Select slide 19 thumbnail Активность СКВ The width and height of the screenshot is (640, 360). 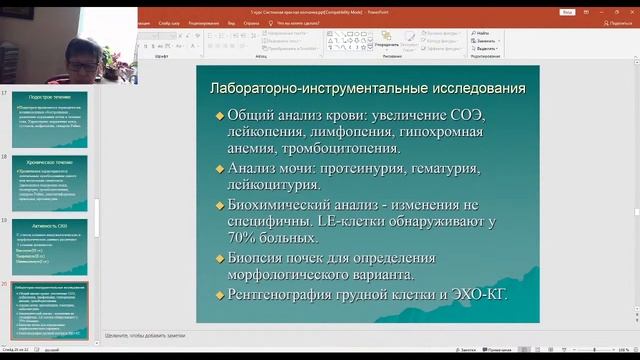pyautogui.click(x=49, y=247)
